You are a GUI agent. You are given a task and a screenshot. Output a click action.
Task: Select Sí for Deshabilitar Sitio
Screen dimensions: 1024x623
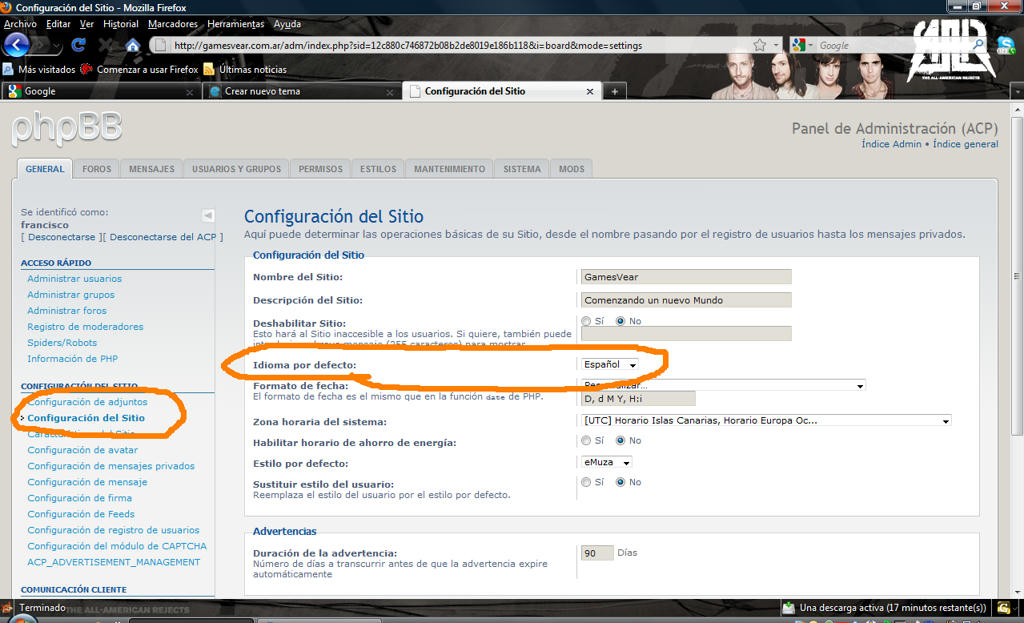point(586,321)
